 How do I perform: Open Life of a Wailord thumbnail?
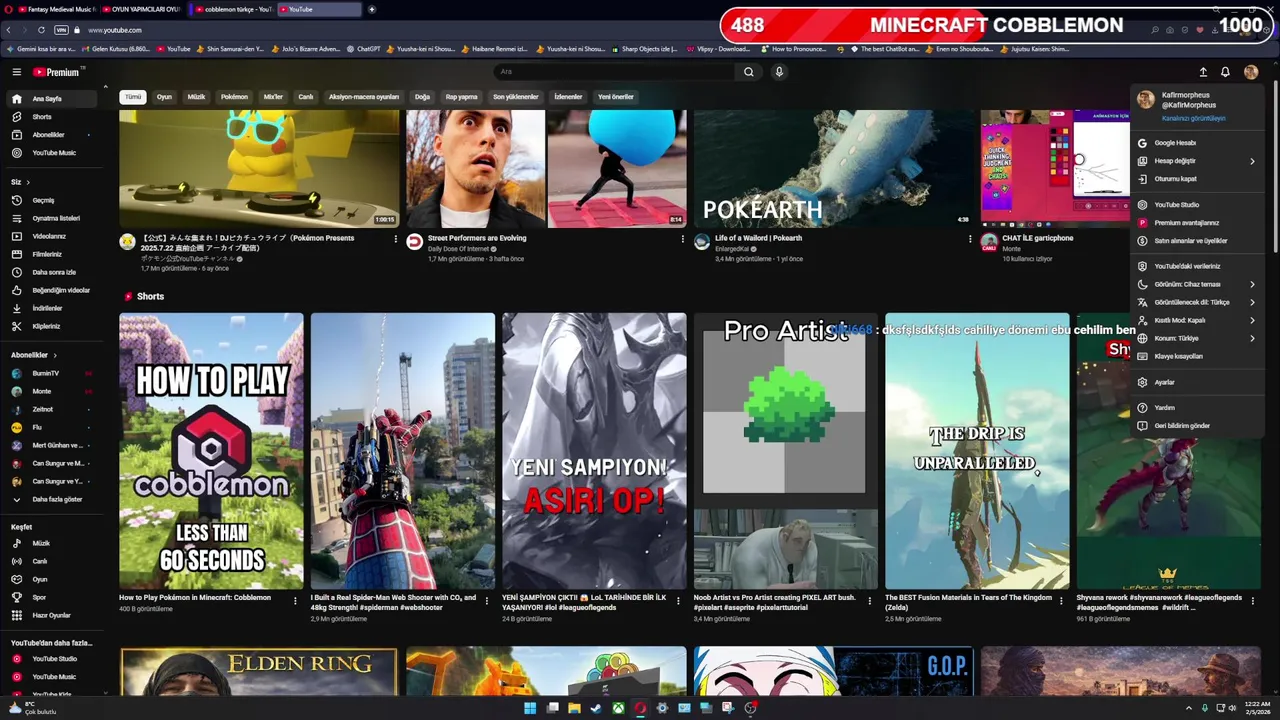833,168
